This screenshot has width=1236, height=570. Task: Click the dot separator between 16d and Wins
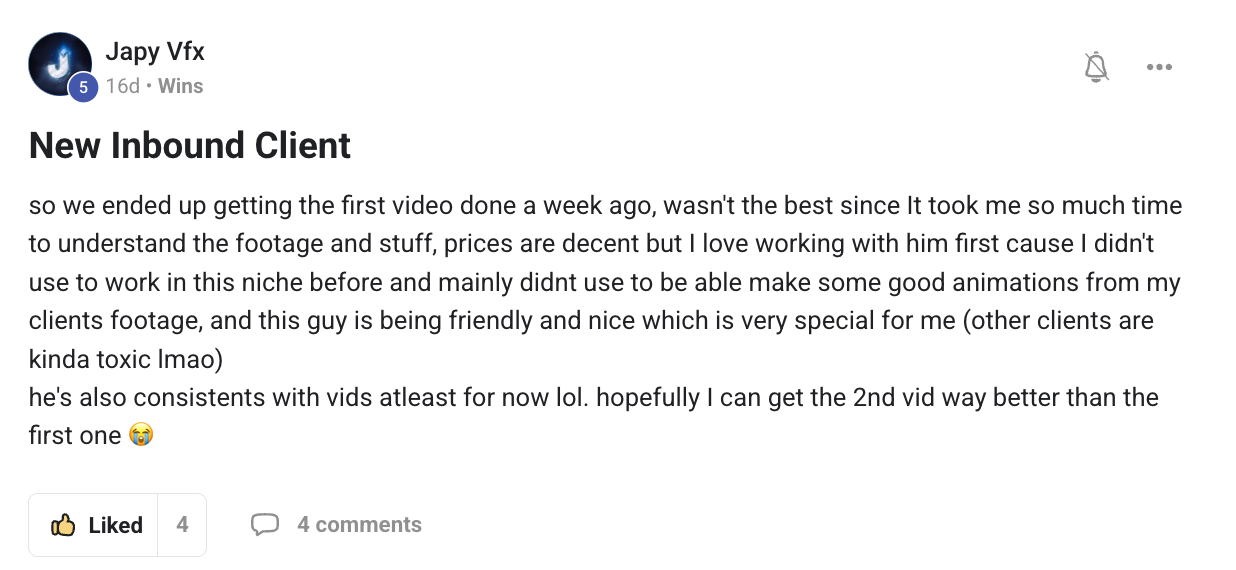click(x=149, y=86)
